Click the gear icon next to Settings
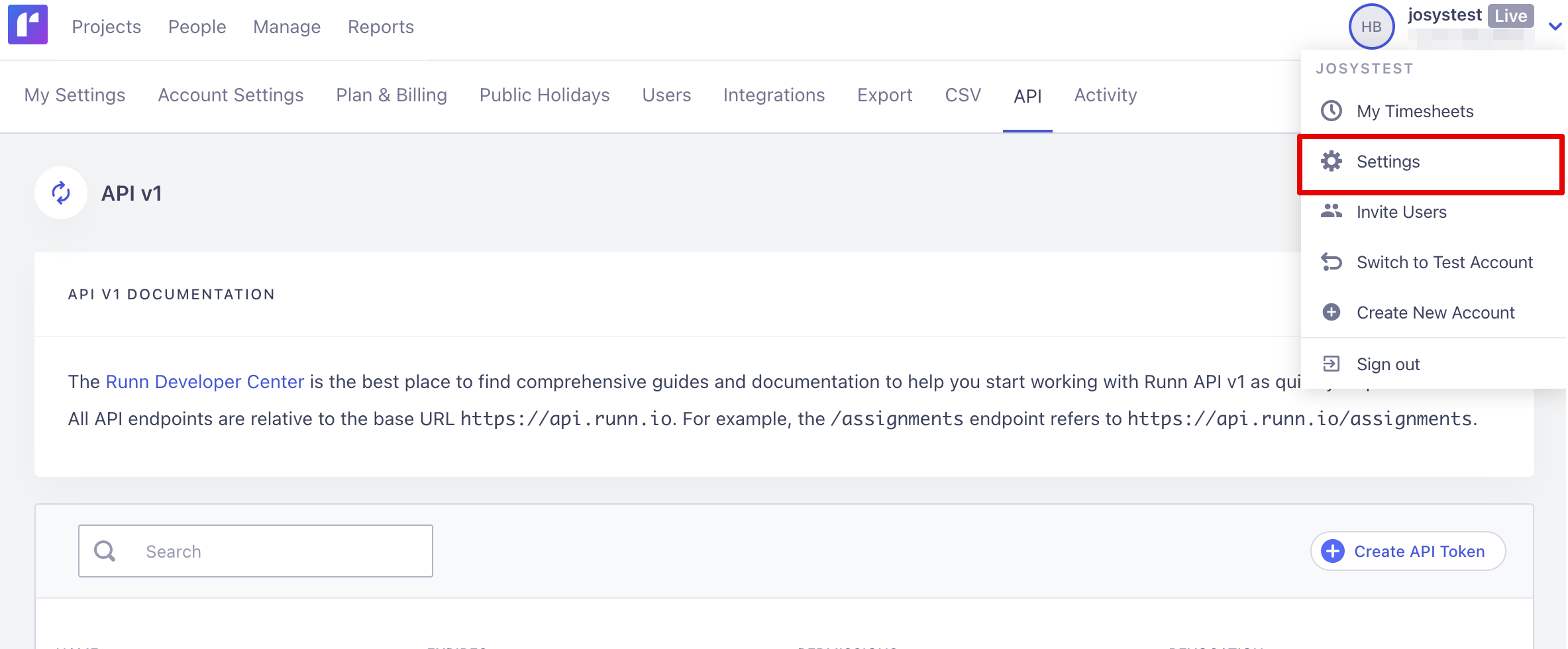The width and height of the screenshot is (1568, 649). click(x=1331, y=161)
